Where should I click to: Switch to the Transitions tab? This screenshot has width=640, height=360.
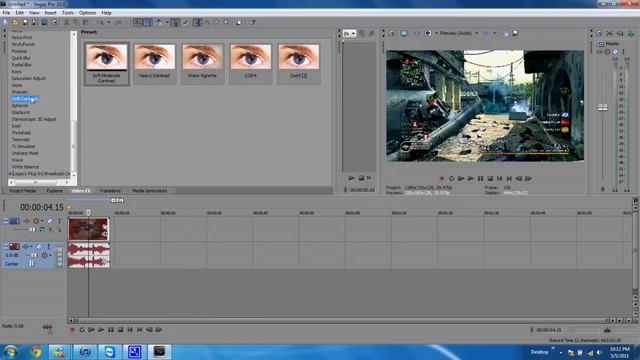tap(110, 191)
